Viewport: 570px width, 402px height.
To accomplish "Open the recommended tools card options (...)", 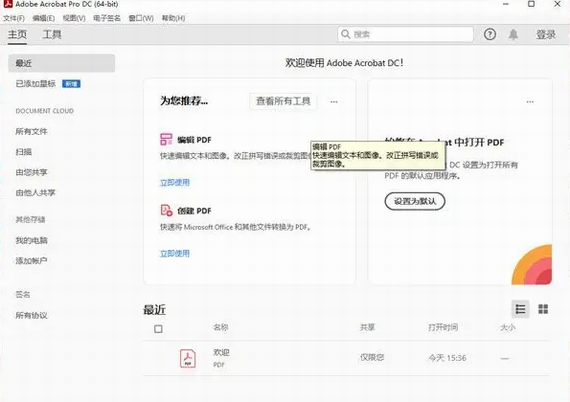I will tap(334, 102).
